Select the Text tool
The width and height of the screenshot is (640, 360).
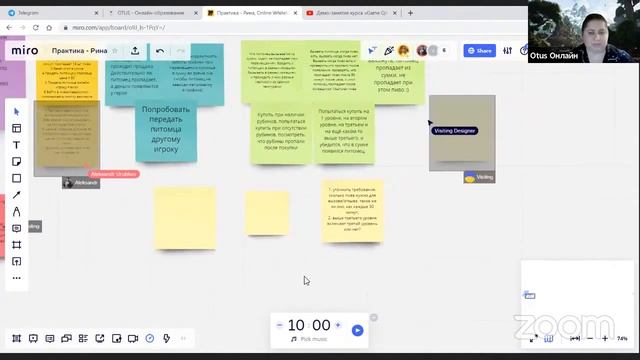pos(16,145)
